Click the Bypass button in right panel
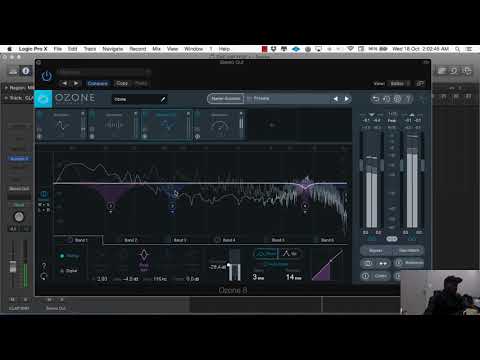This screenshot has width=480, height=360. [x=376, y=251]
